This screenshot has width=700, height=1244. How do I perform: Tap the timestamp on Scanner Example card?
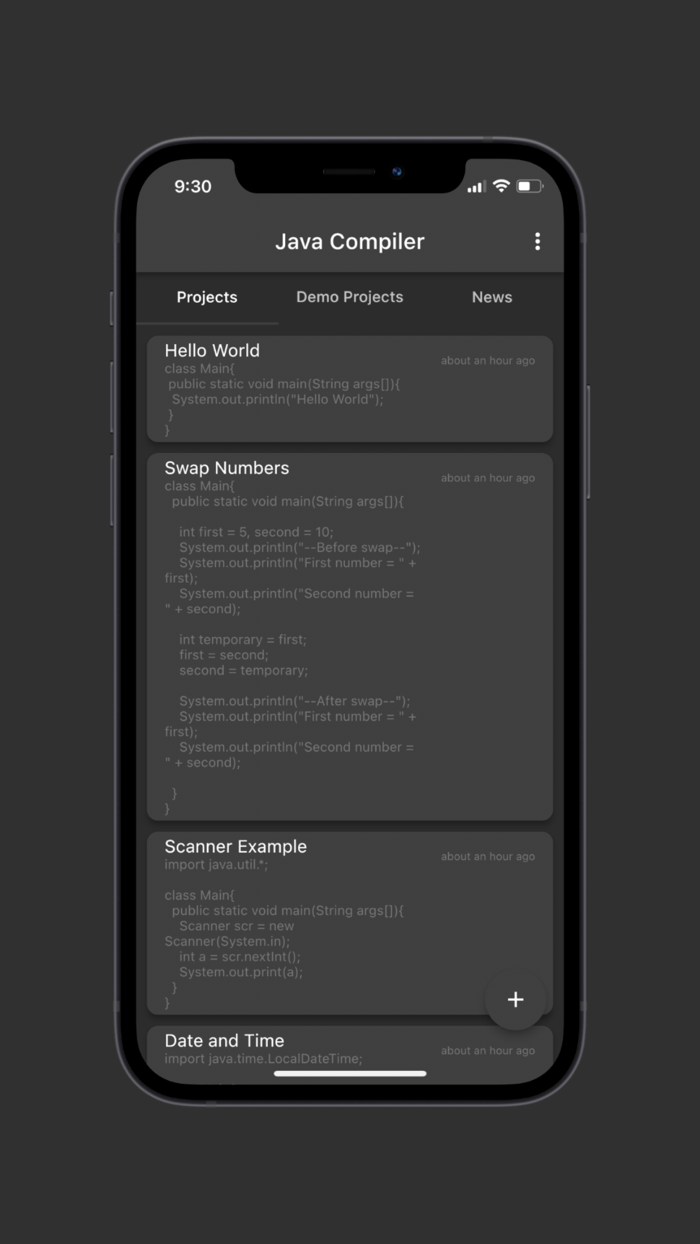(x=487, y=856)
